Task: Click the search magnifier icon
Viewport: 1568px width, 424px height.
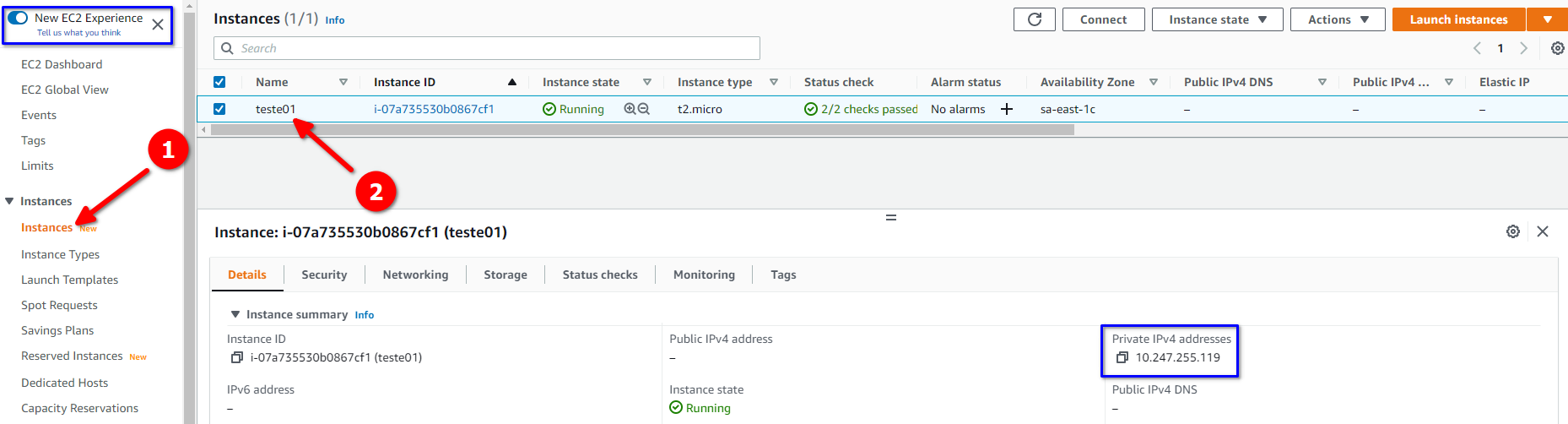Action: [227, 48]
